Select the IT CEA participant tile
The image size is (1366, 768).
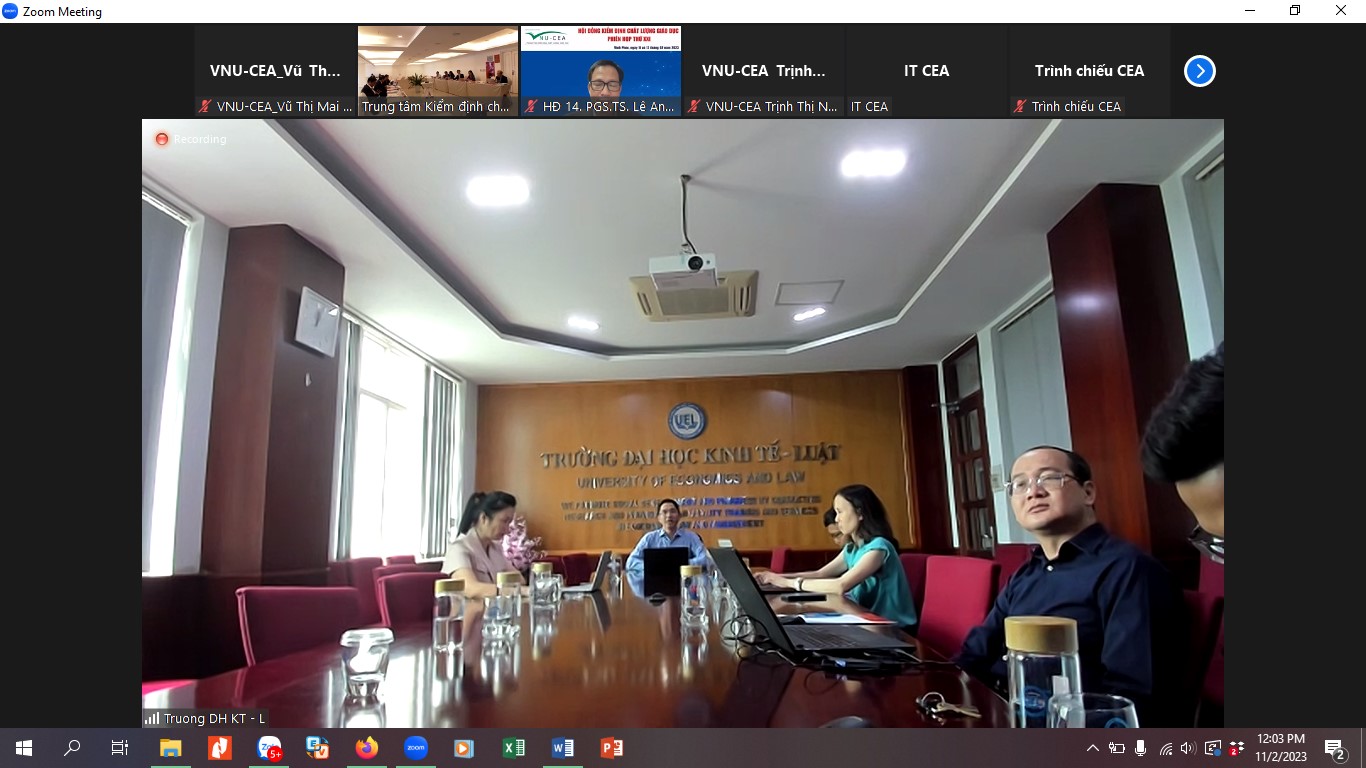coord(926,71)
